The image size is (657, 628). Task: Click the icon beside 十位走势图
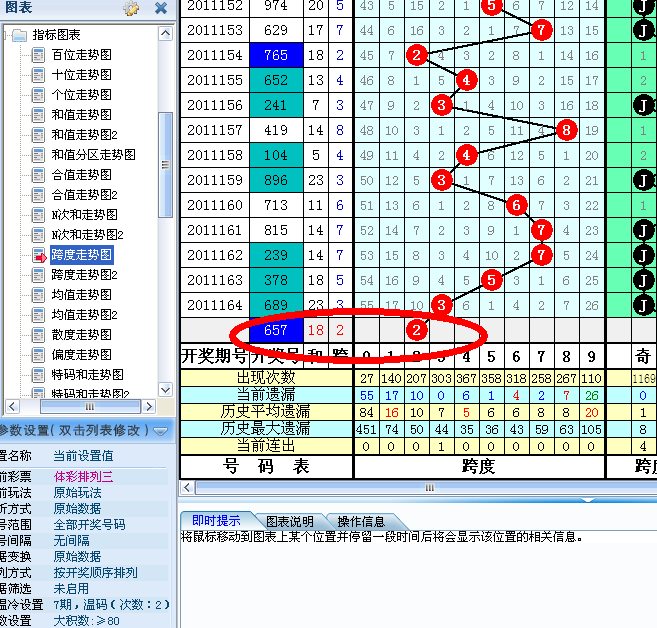39,75
